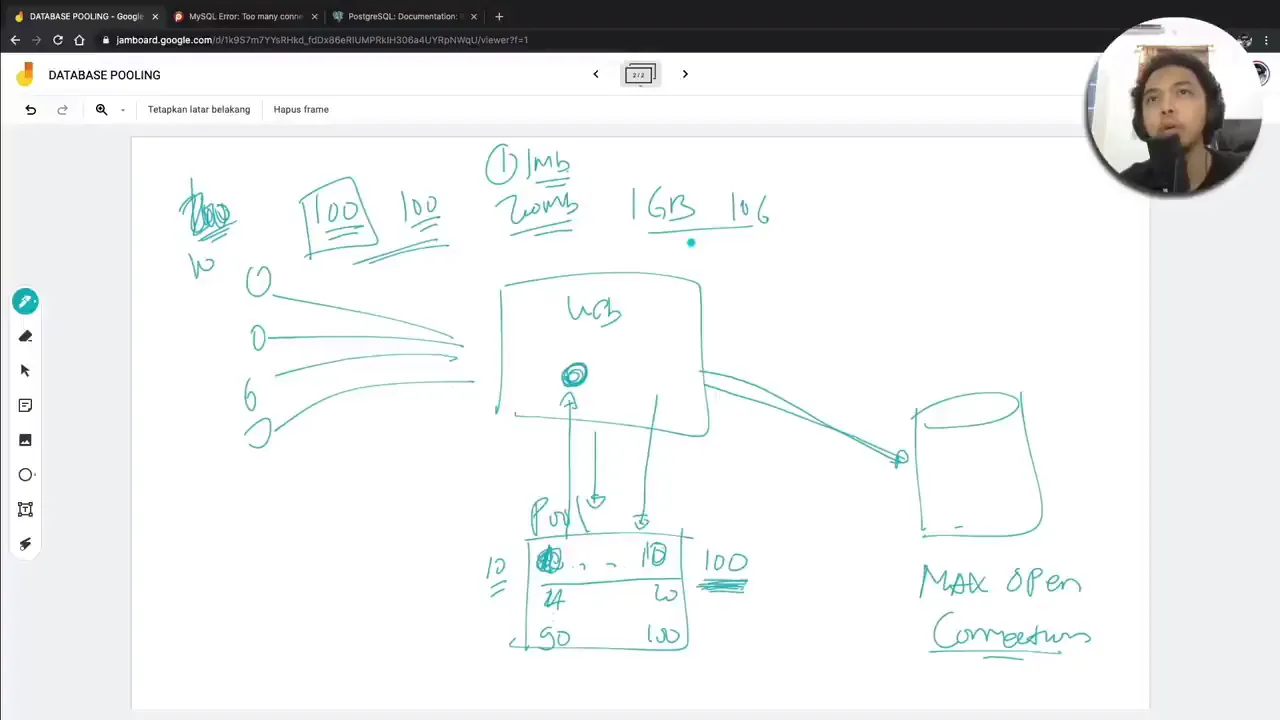Insert an image onto the board
This screenshot has width=1280, height=720.
26,440
